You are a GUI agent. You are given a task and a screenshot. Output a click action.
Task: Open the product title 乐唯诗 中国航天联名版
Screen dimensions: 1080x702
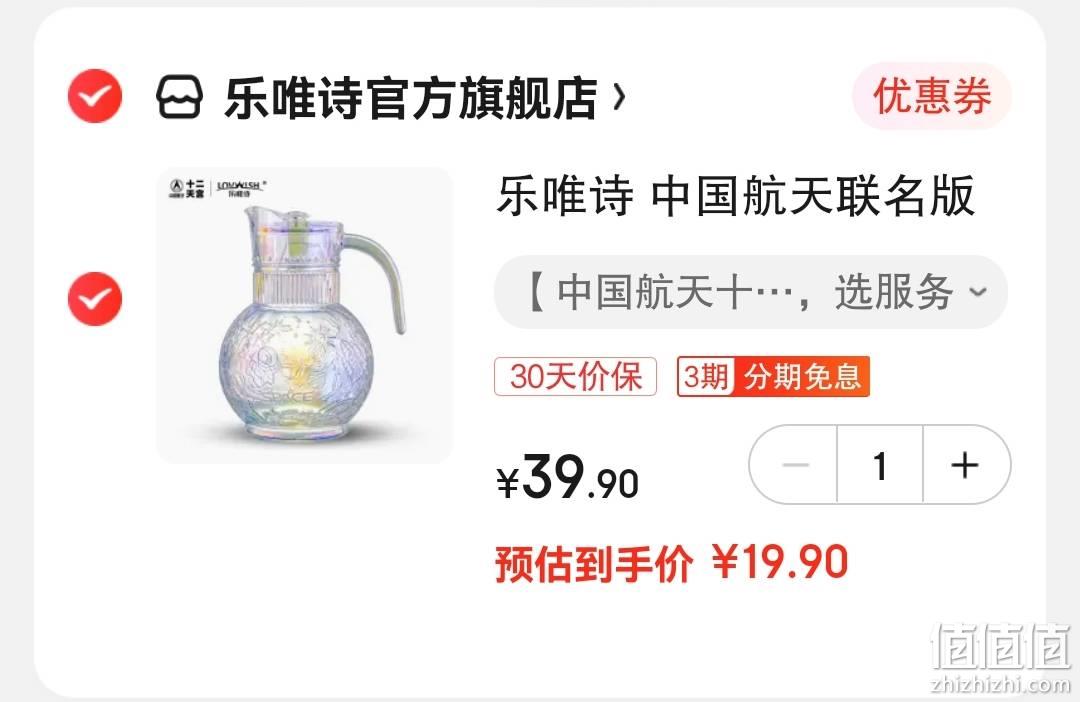[735, 196]
